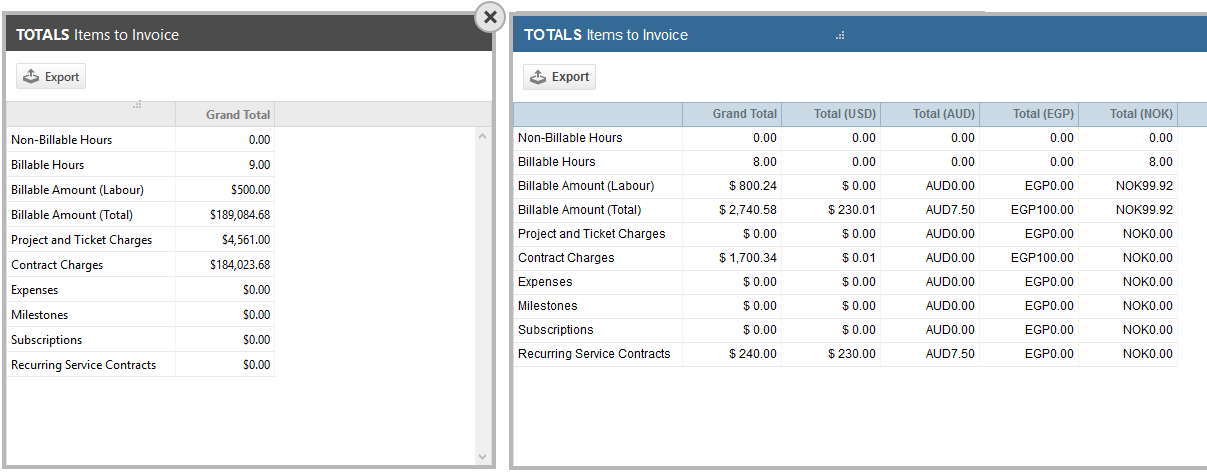This screenshot has height=475, width=1207.
Task: Click Export in the blue-header Totals panel
Action: click(559, 77)
